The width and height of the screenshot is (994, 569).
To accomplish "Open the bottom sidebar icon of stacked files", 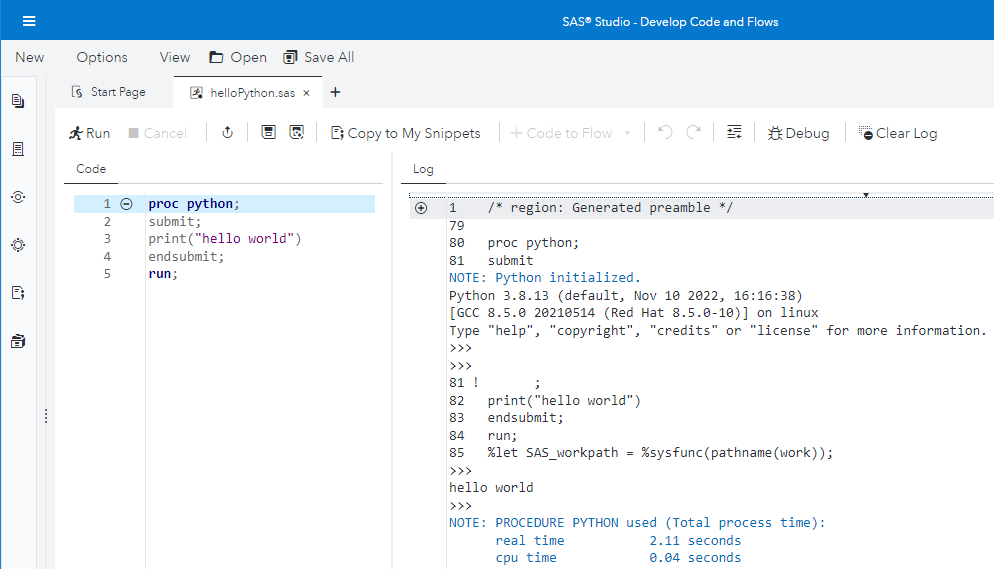I will [x=18, y=341].
